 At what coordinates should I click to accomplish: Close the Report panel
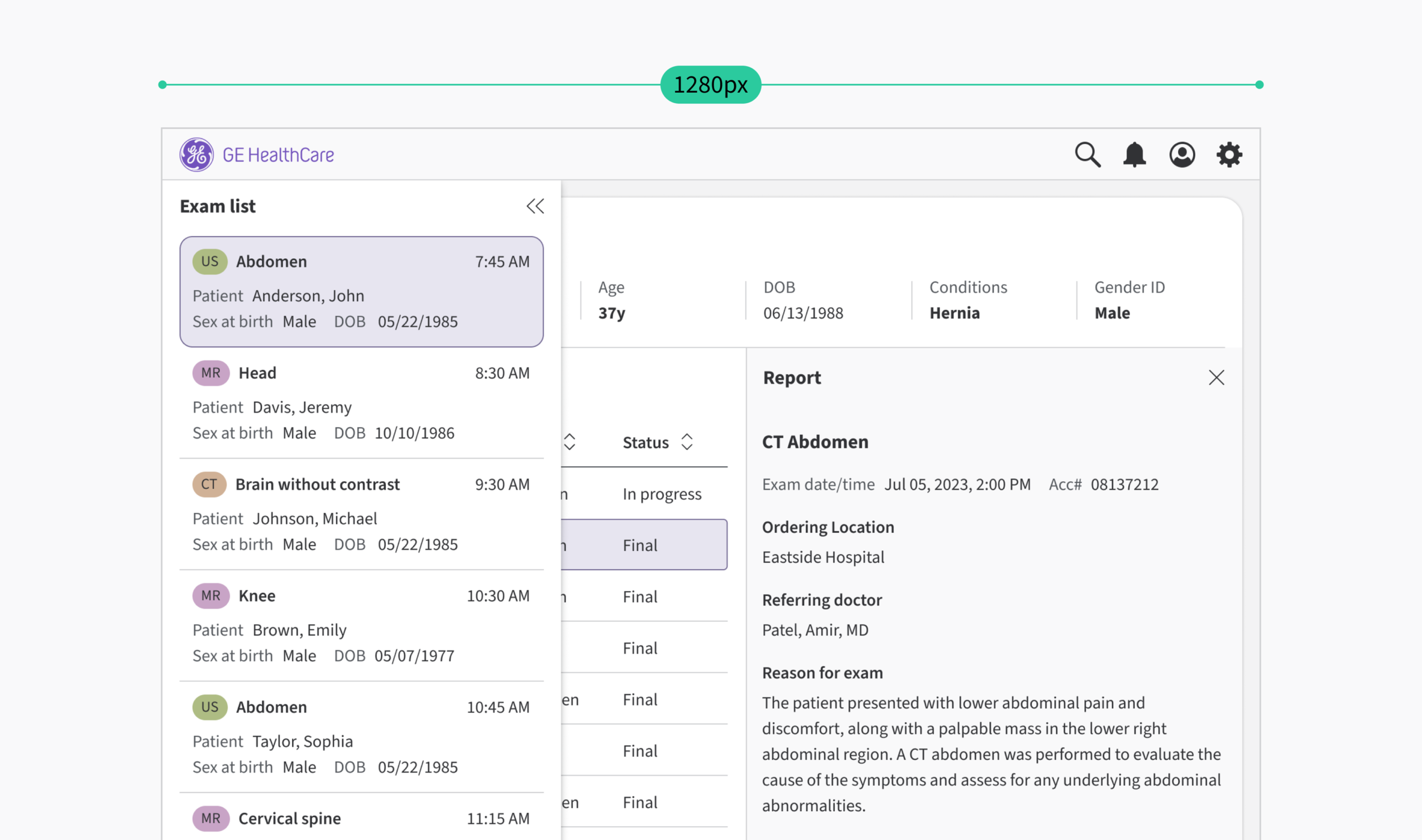coord(1216,378)
